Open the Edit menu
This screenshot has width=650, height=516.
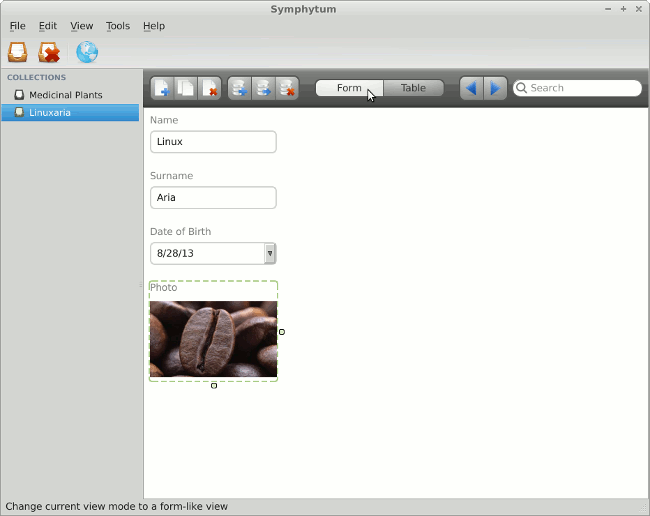(x=48, y=26)
